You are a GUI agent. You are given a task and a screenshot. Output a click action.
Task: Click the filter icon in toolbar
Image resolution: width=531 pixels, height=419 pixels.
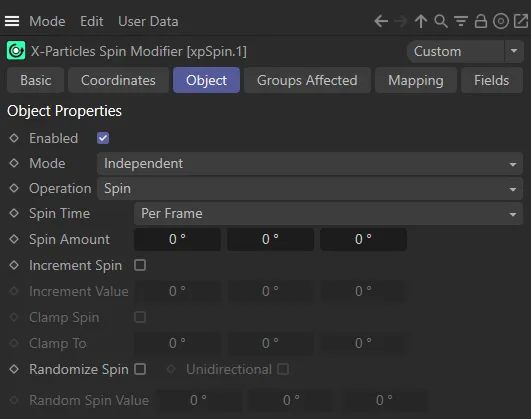click(461, 21)
